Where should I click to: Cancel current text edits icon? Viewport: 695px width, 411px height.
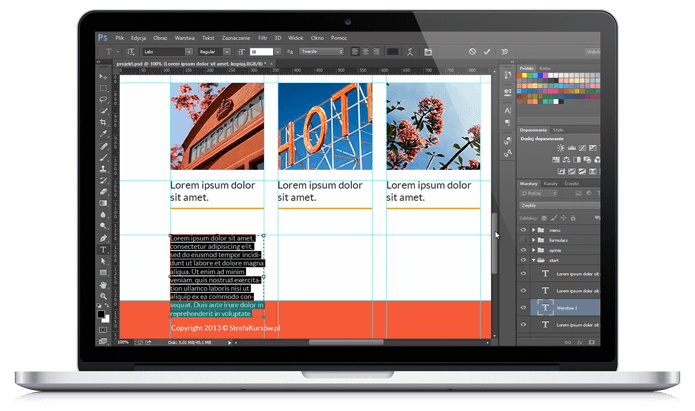(472, 50)
